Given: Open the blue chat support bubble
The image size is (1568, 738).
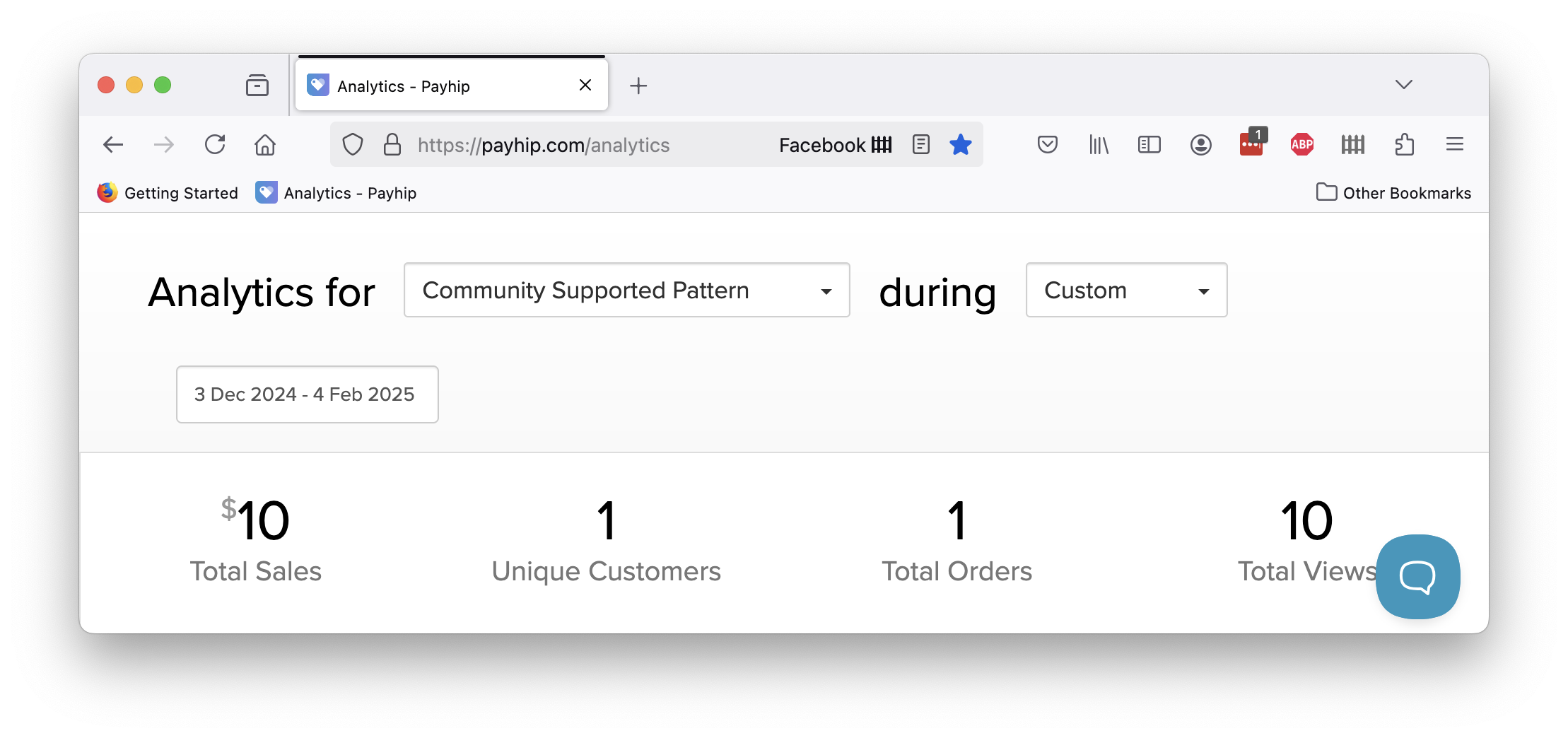Looking at the screenshot, I should 1417,576.
